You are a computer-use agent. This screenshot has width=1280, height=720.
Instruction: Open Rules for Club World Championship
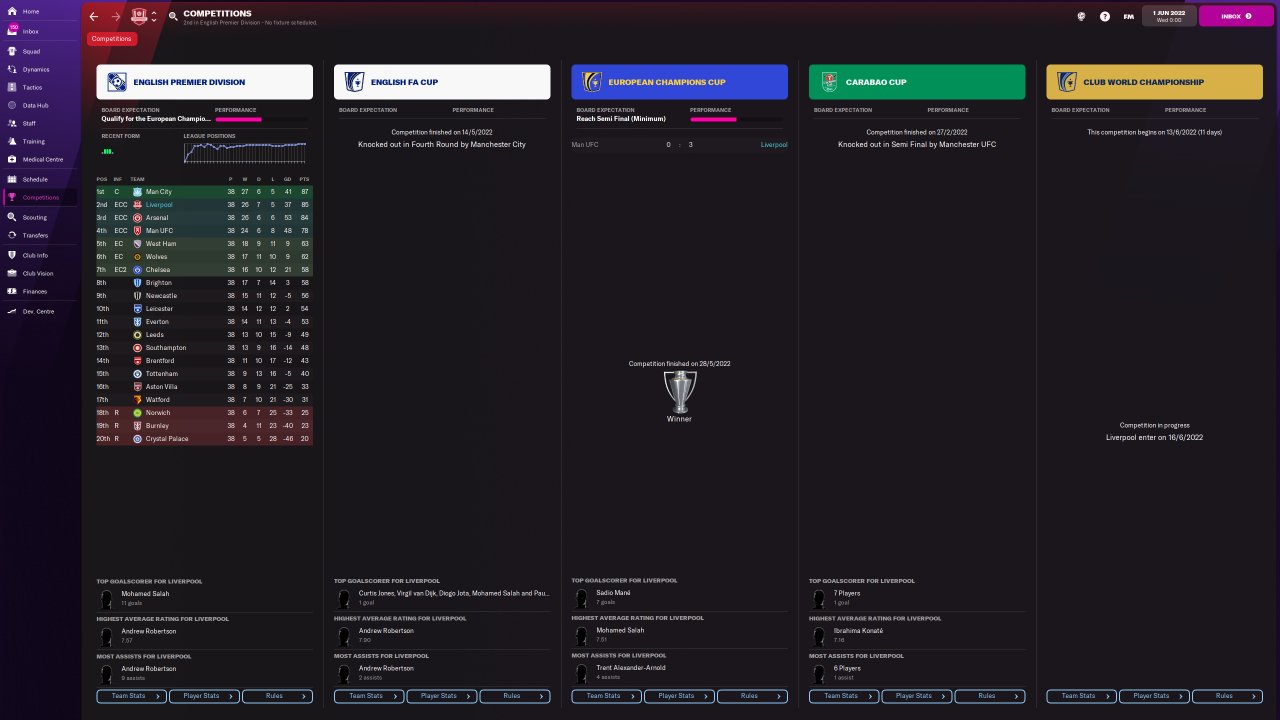[x=1227, y=696]
